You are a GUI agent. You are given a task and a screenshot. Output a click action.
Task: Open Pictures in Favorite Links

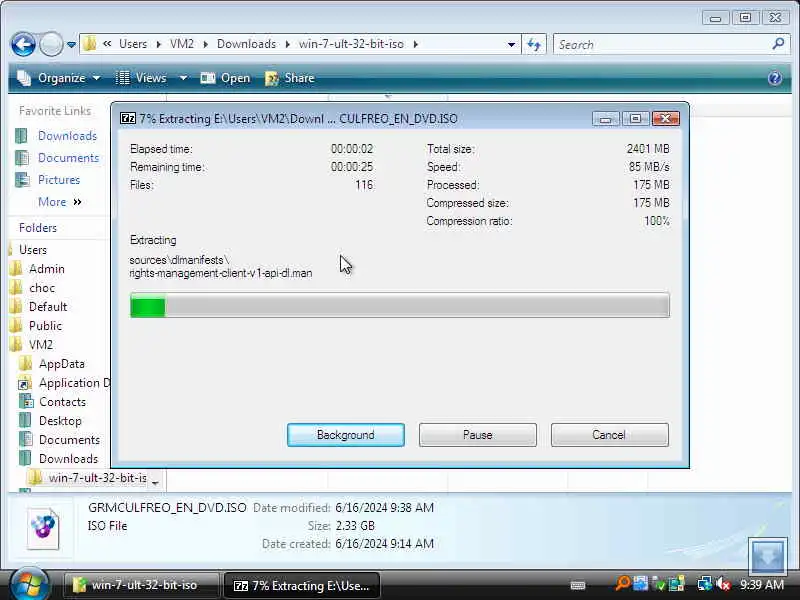(59, 180)
